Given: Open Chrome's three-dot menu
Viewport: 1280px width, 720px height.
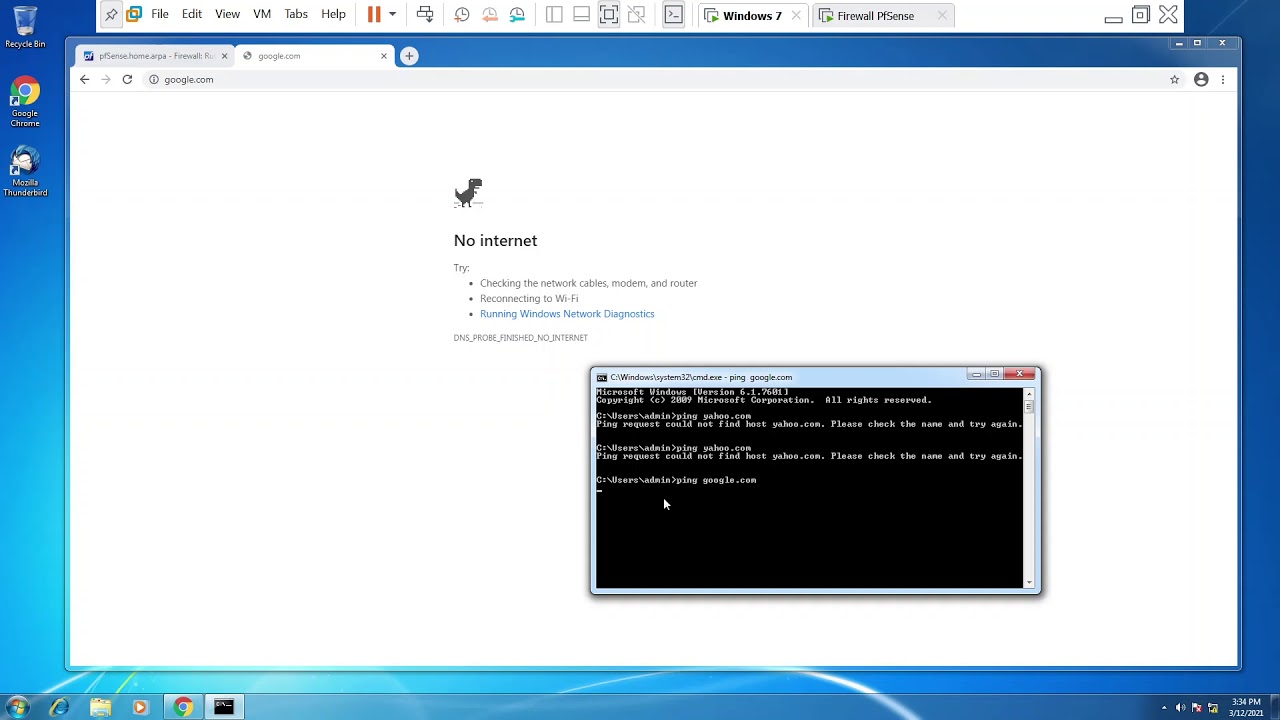Looking at the screenshot, I should click(x=1222, y=79).
